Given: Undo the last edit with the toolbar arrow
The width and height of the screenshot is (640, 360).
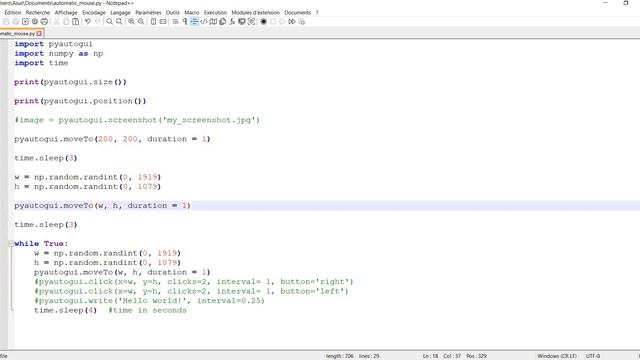Looking at the screenshot, I should pos(88,22).
